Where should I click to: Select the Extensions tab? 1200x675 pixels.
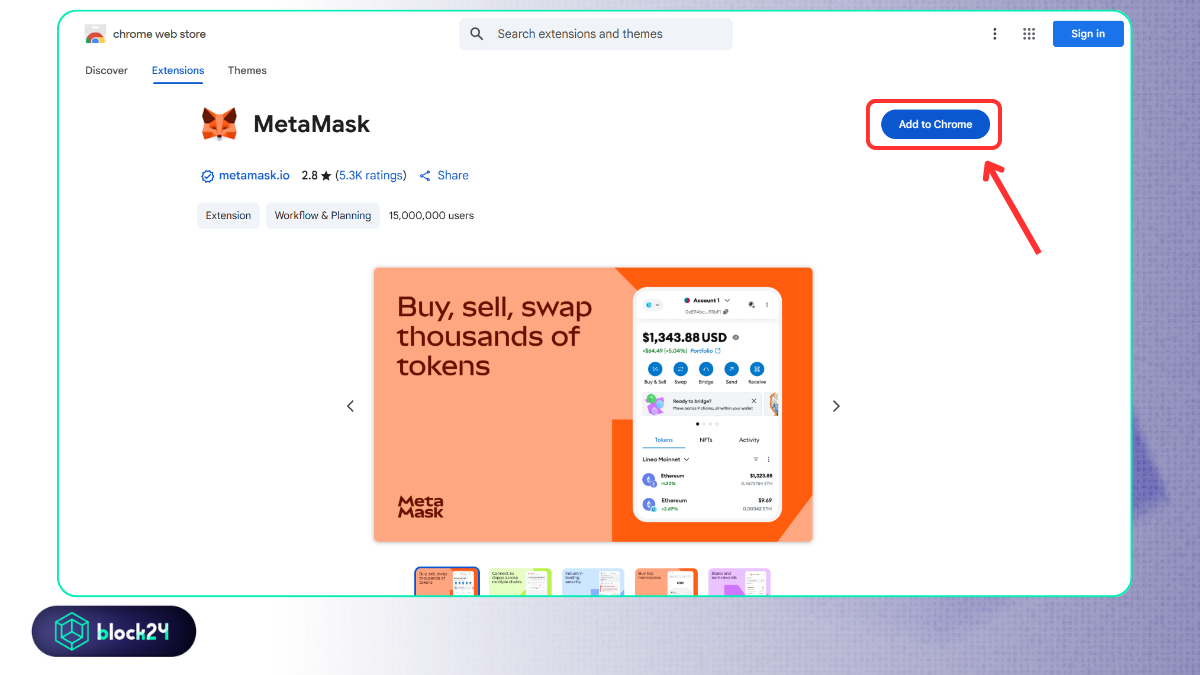(x=178, y=70)
